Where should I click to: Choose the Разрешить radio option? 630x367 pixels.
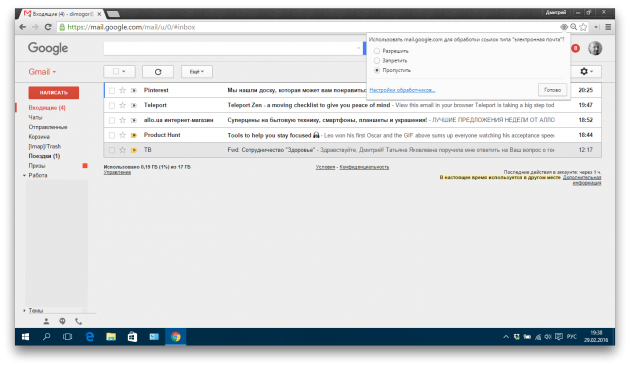[376, 51]
